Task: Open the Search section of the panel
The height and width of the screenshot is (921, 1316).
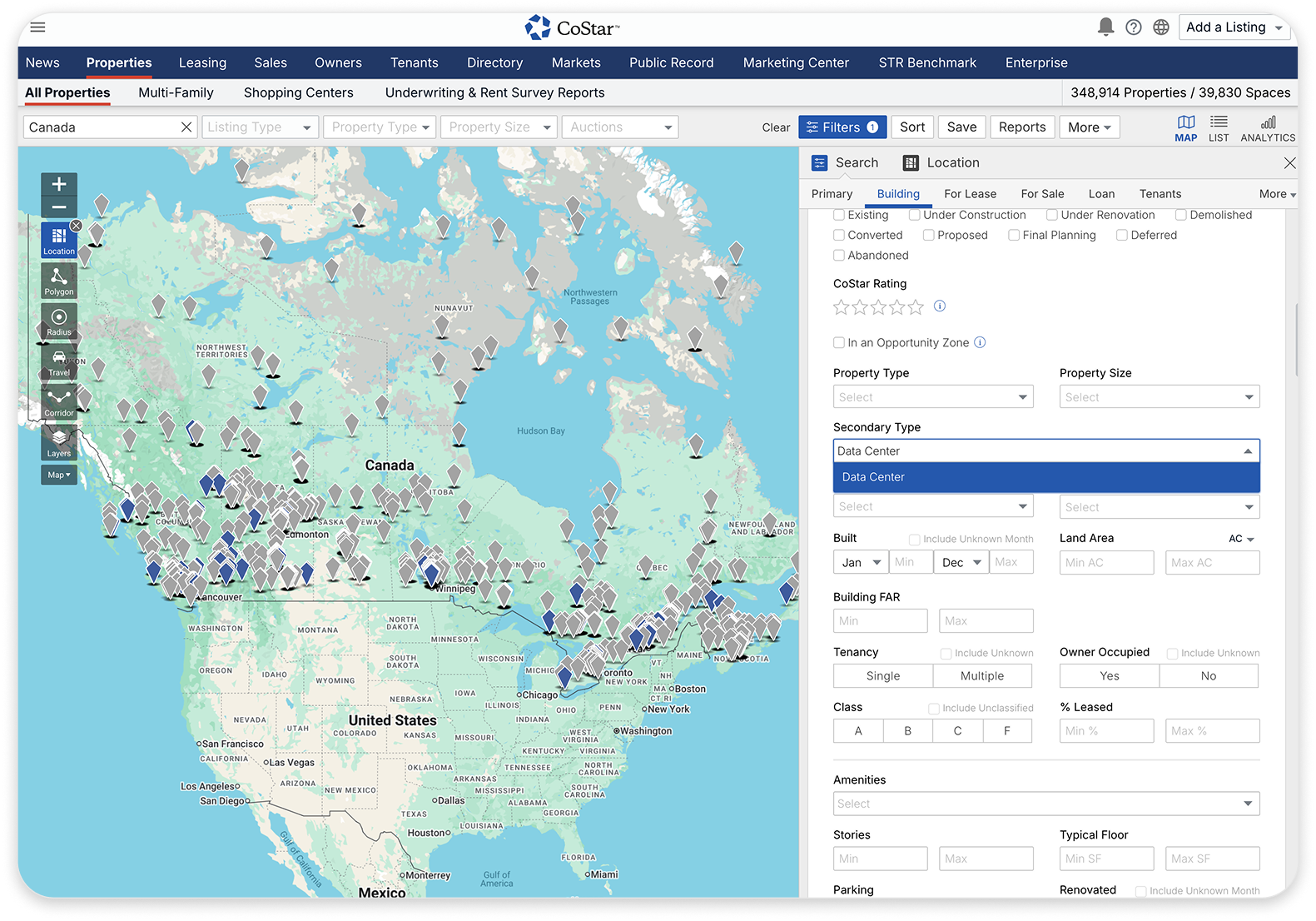Action: 845,163
